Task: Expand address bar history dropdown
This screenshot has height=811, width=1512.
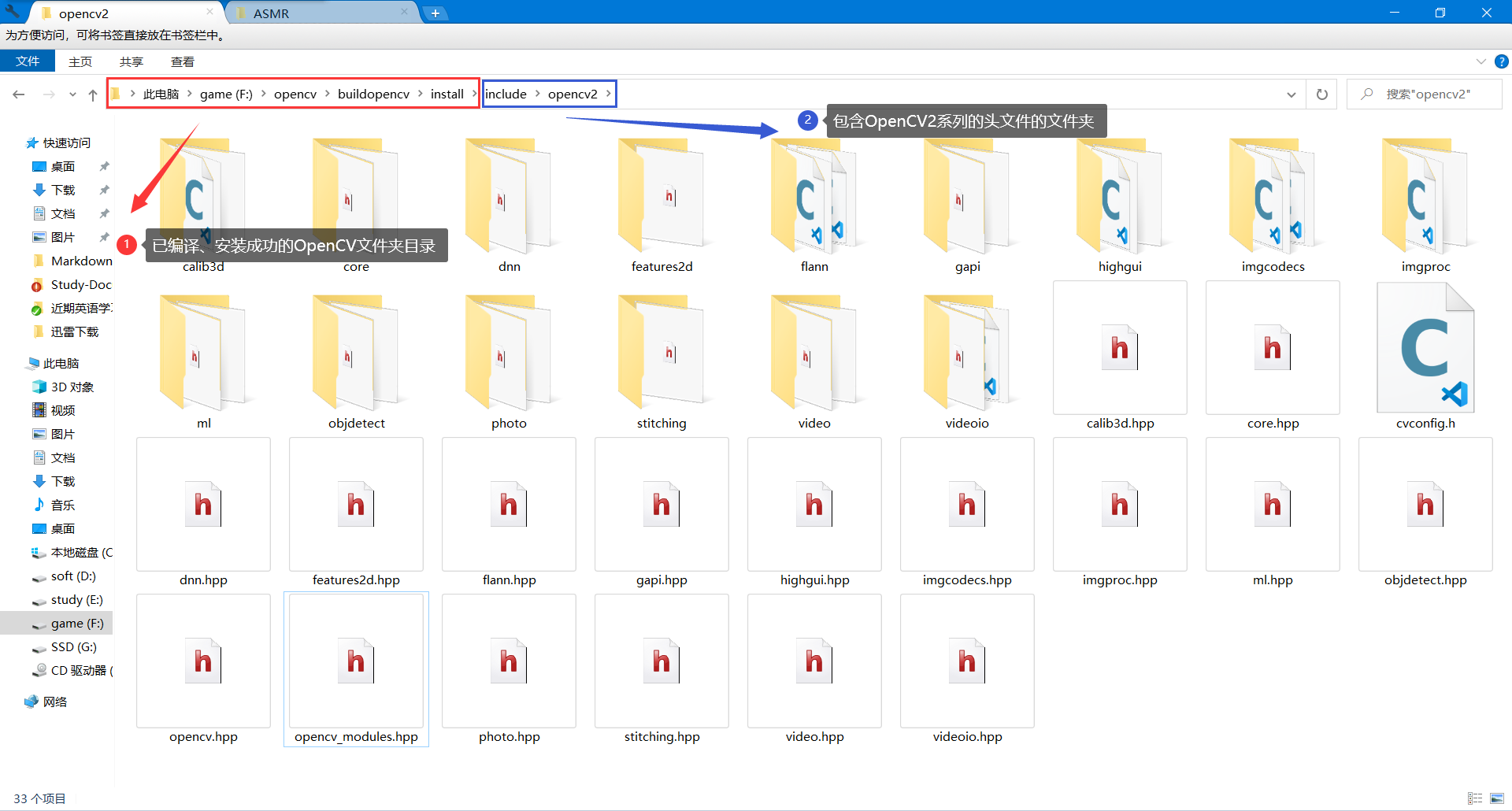Action: pyautogui.click(x=1291, y=94)
